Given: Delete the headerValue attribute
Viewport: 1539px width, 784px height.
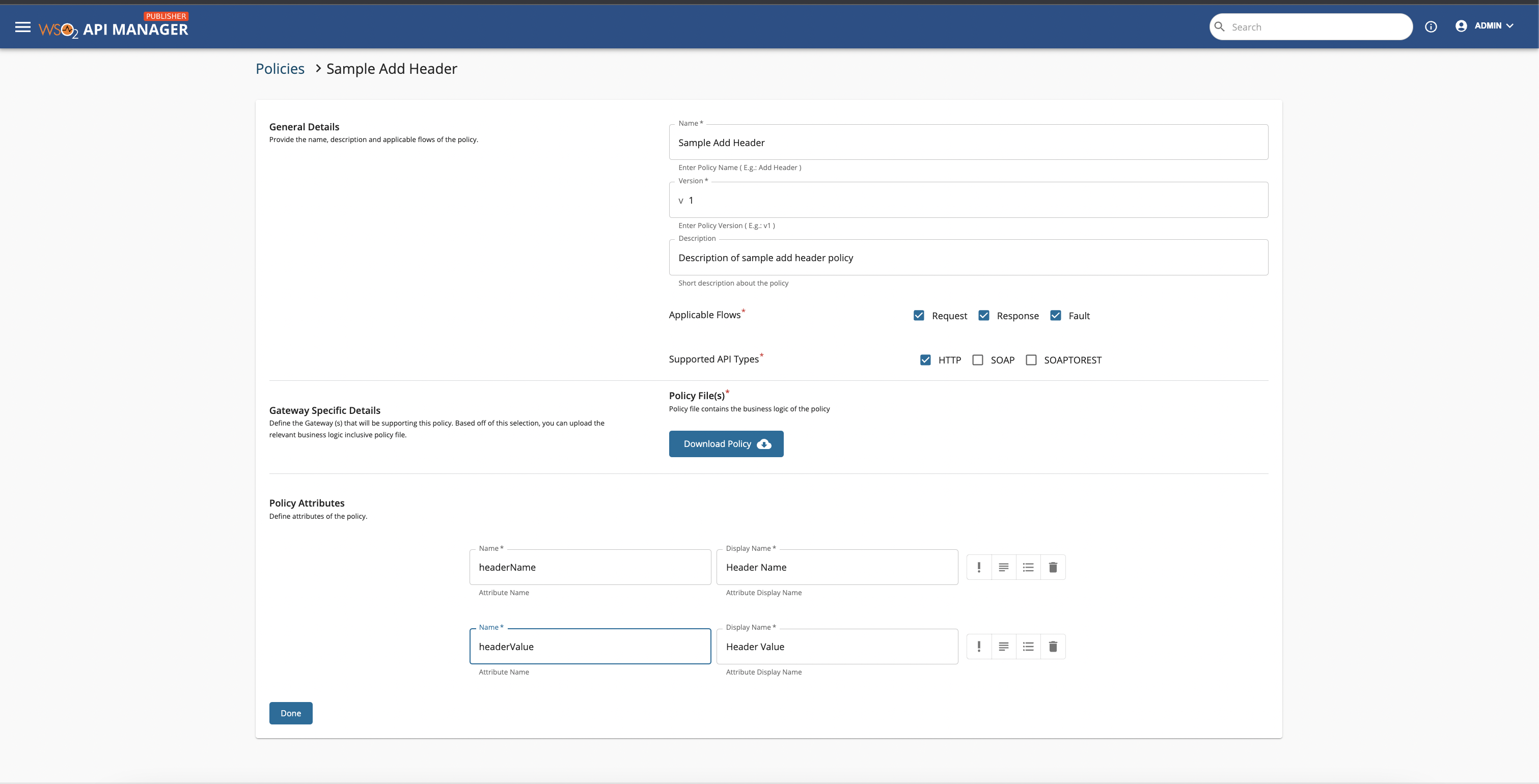Looking at the screenshot, I should click(x=1053, y=647).
